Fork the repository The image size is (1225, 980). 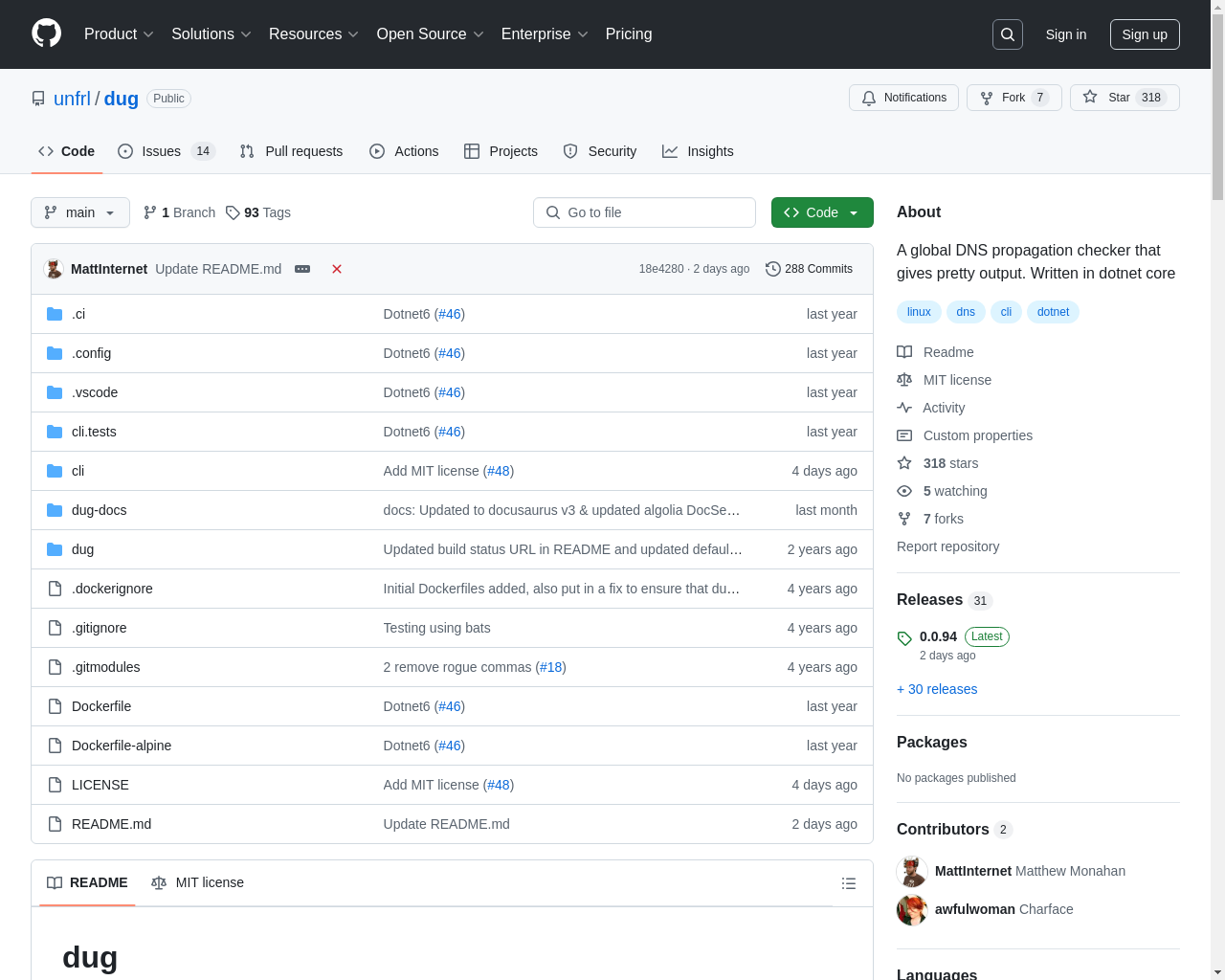pos(1013,98)
